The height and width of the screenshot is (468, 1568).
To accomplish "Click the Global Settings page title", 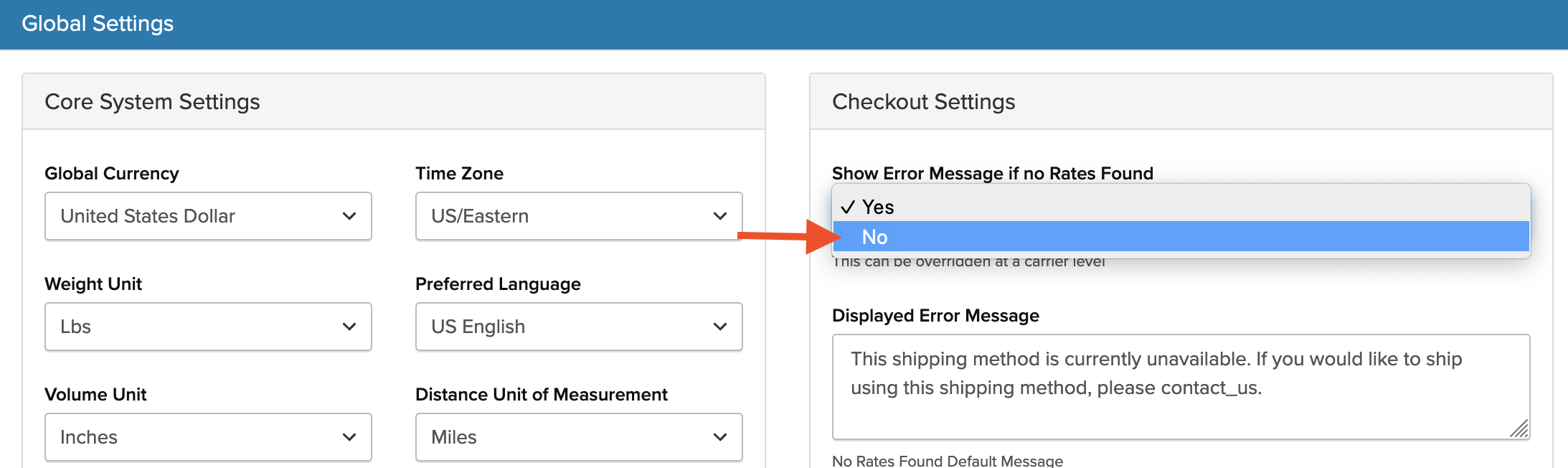I will [98, 24].
